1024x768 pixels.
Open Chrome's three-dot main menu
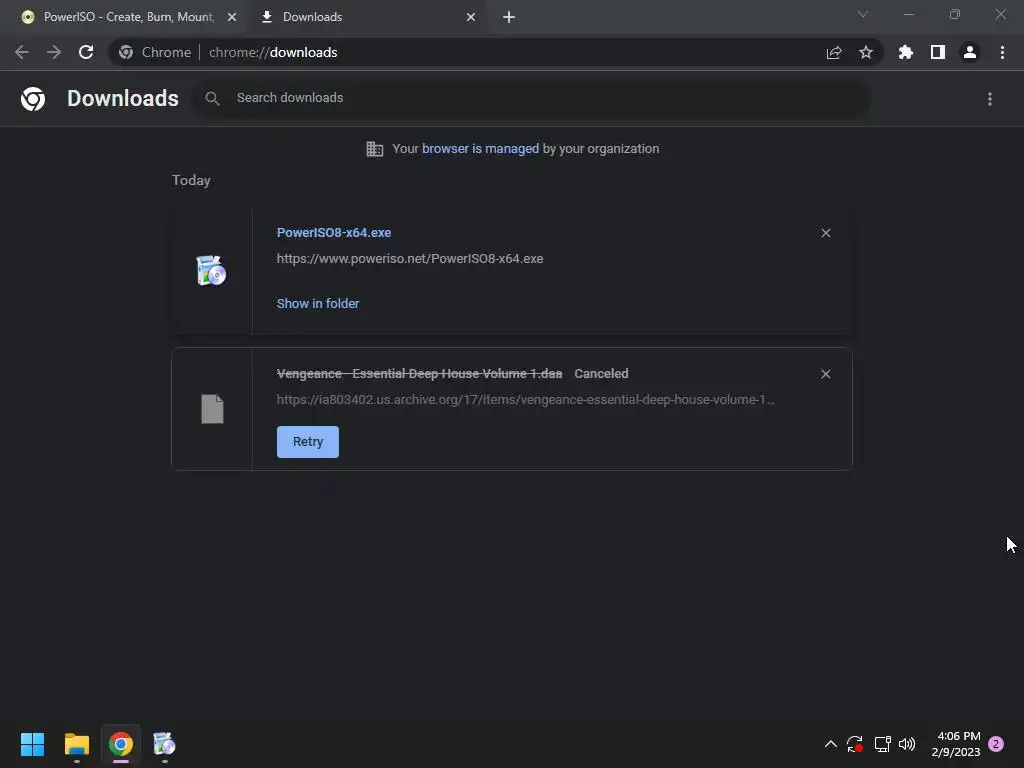pos(1002,52)
